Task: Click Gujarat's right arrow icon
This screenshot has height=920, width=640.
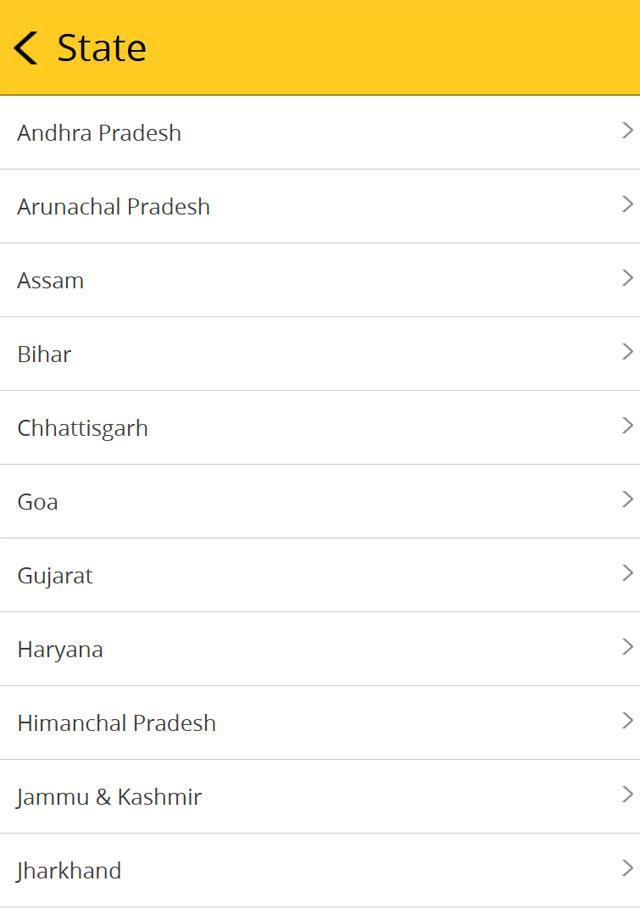Action: (627, 574)
